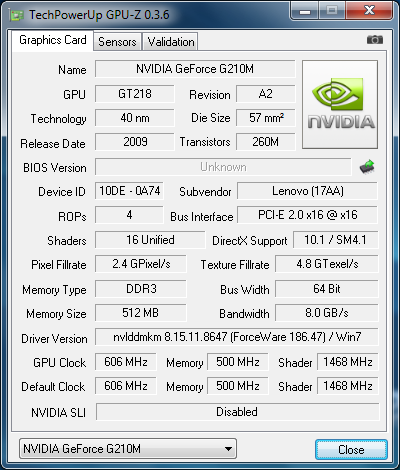Image resolution: width=400 pixels, height=470 pixels.
Task: Click the Default Clock row Shader 1468 MHz field
Action: pos(348,386)
